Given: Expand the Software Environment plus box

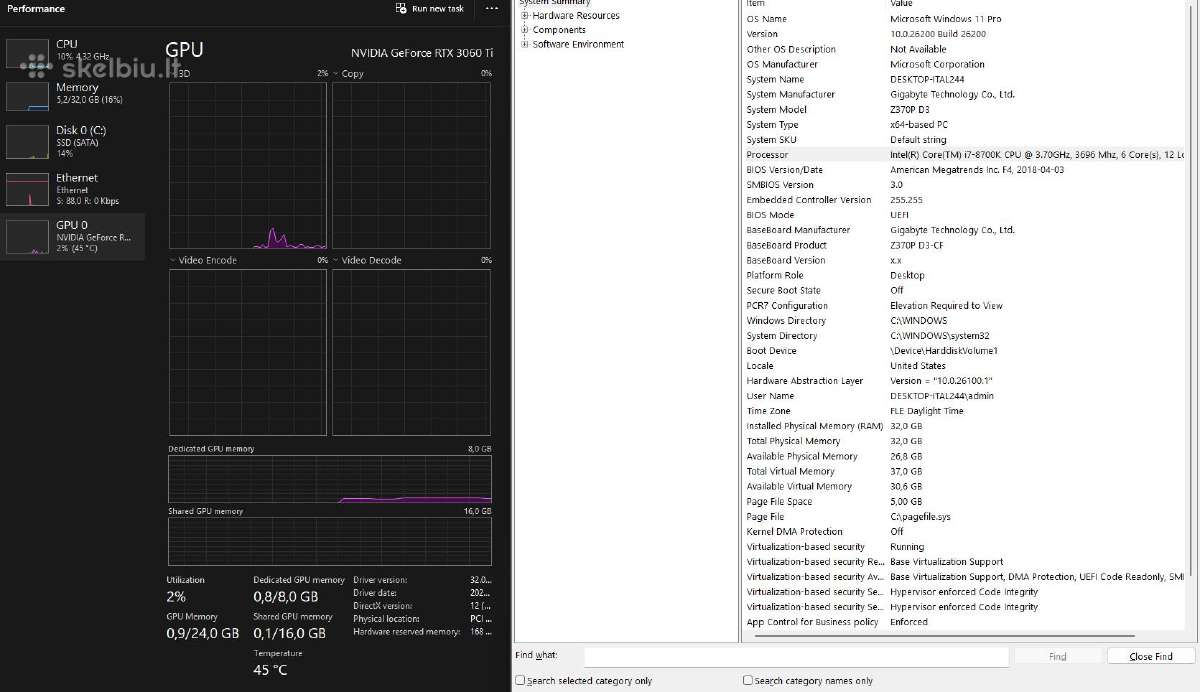Looking at the screenshot, I should 525,44.
